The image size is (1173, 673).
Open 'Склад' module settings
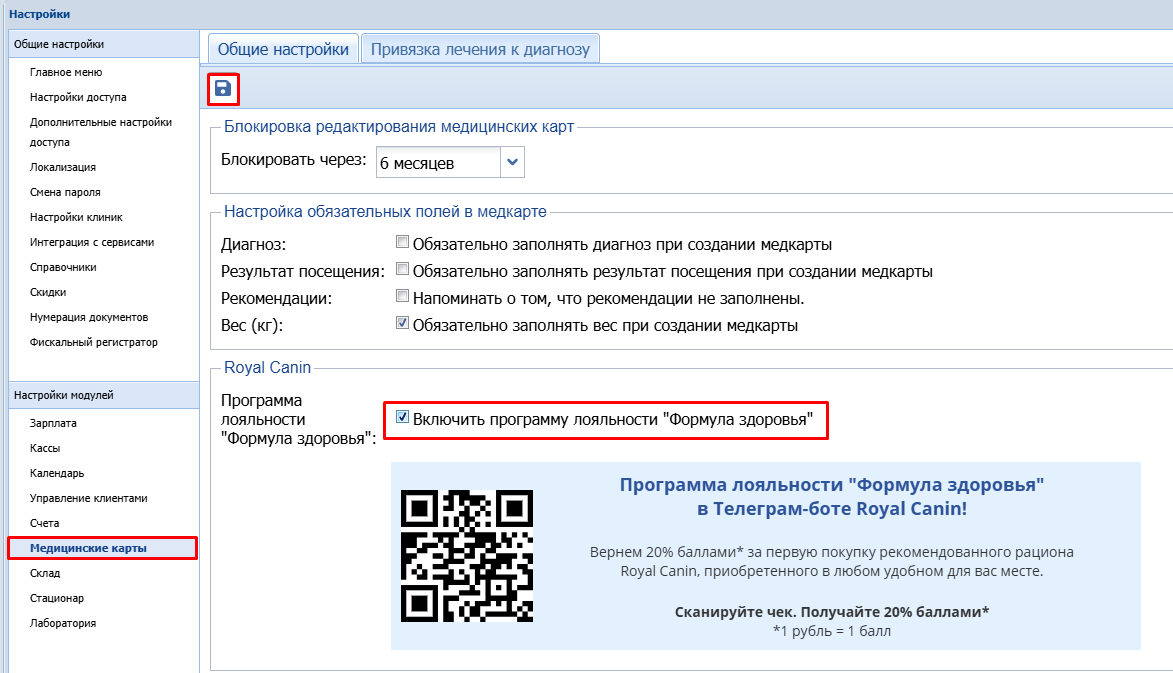(45, 574)
